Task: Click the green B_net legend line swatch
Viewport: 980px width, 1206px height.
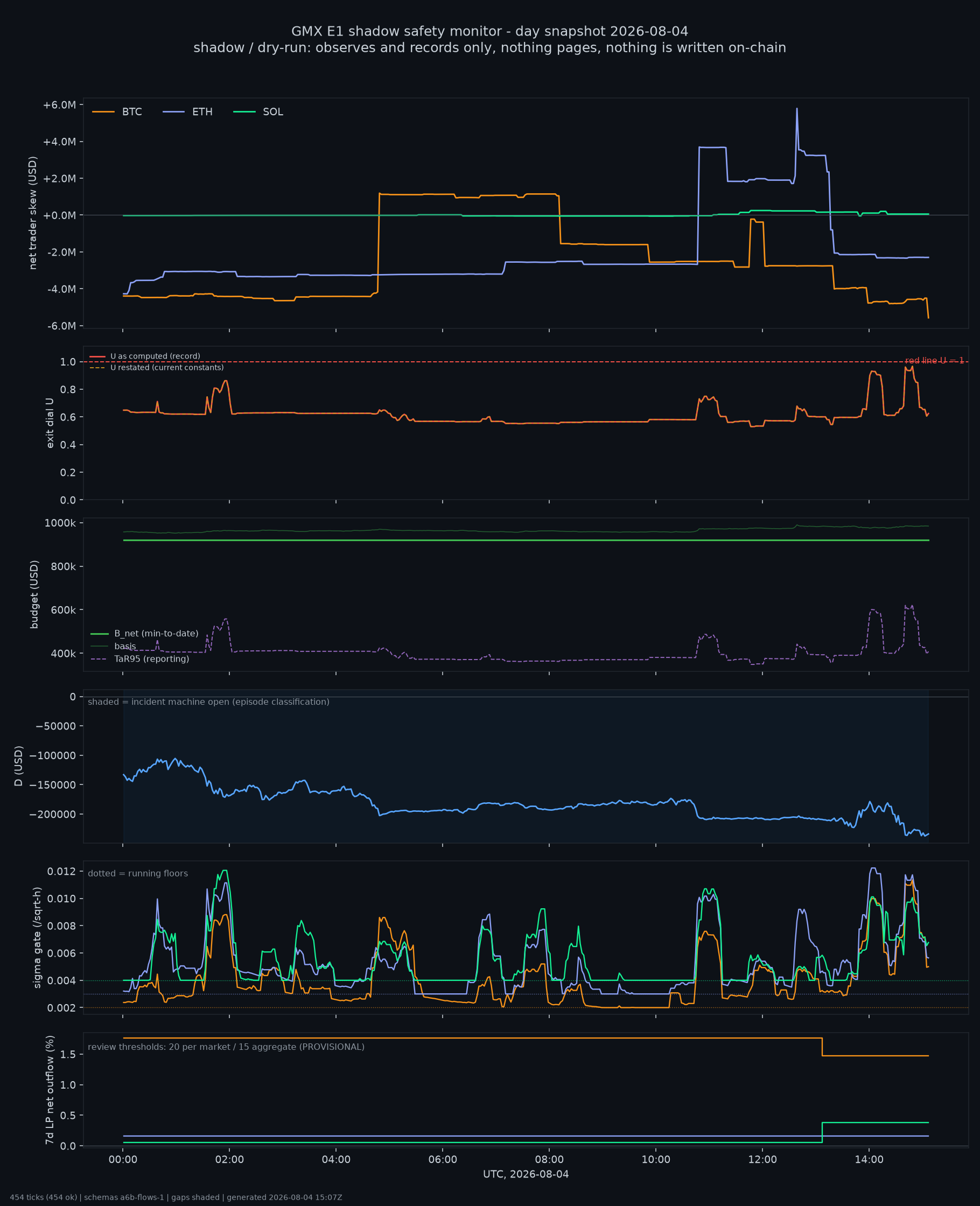Action: point(100,634)
